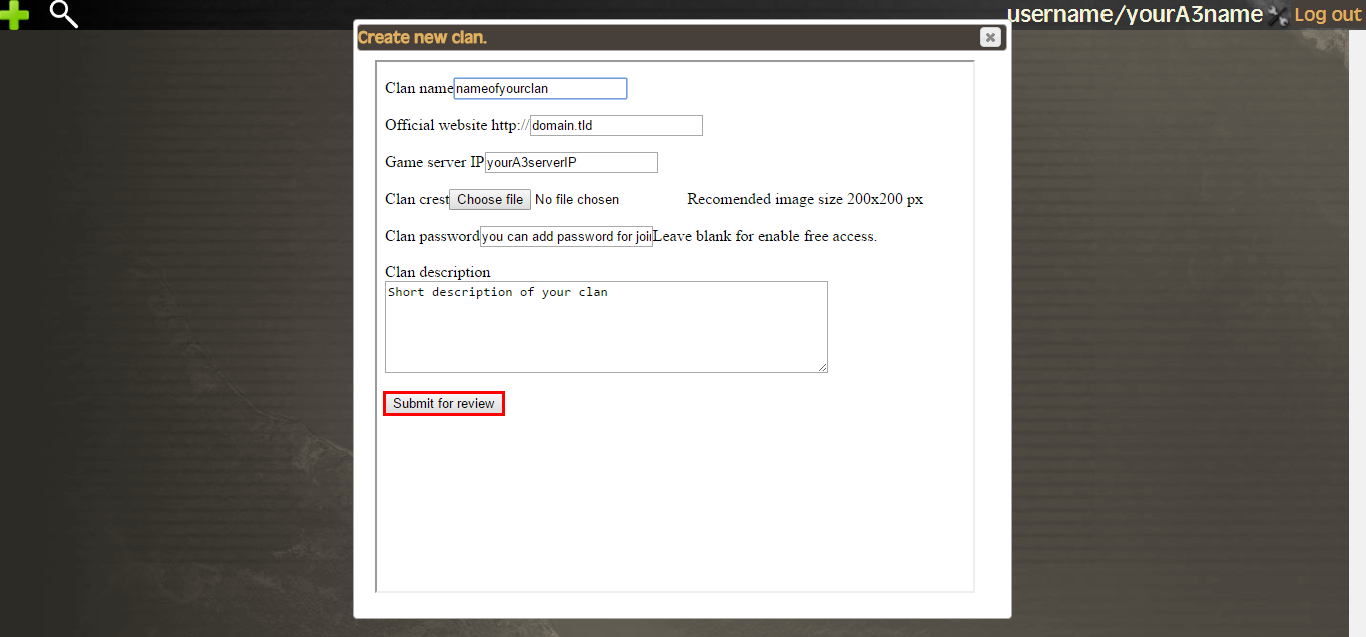
Task: Focus the Clan name input field
Action: (x=540, y=88)
